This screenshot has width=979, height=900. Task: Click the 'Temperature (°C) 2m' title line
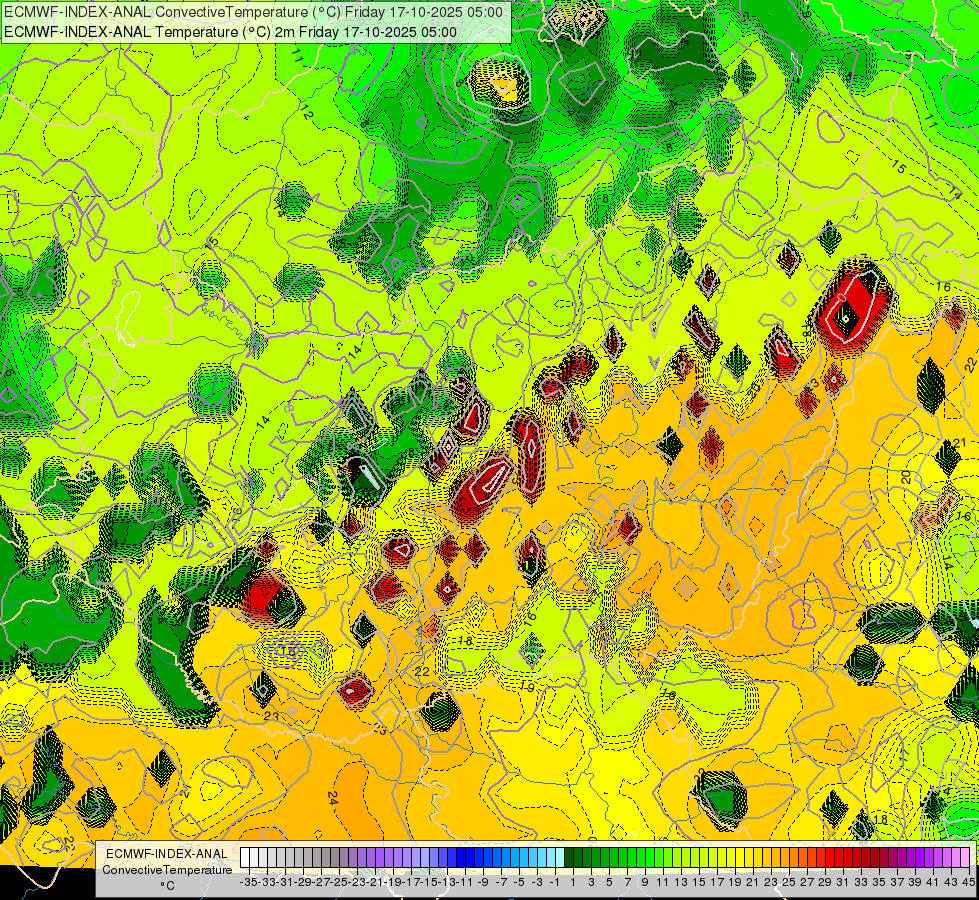[x=230, y=32]
